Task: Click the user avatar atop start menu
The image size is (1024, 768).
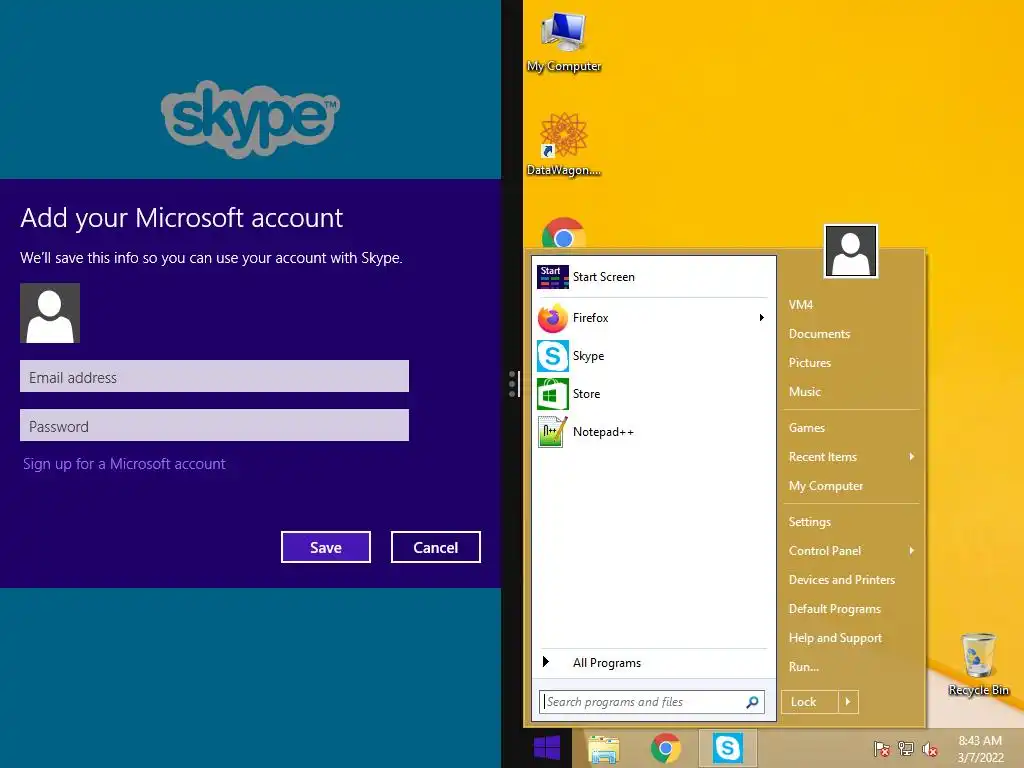Action: [x=850, y=251]
